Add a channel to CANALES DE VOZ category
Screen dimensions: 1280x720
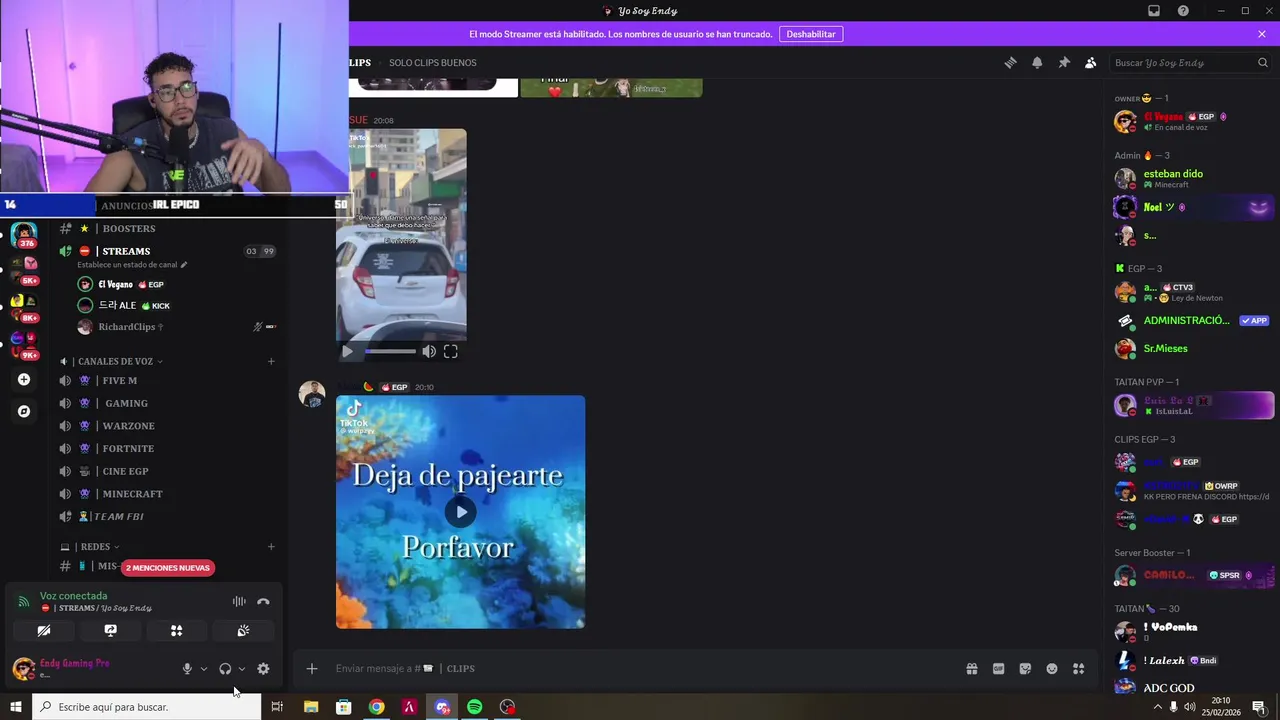pos(271,361)
